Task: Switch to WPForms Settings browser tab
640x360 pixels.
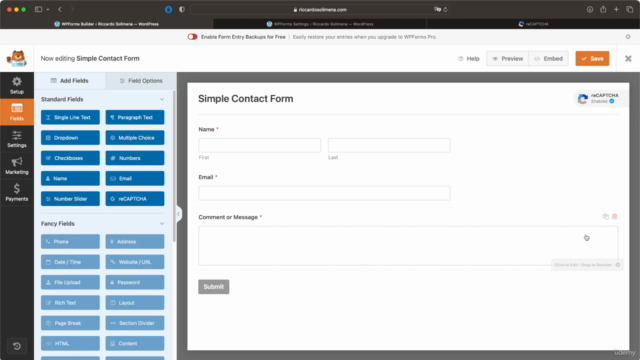Action: [x=320, y=24]
